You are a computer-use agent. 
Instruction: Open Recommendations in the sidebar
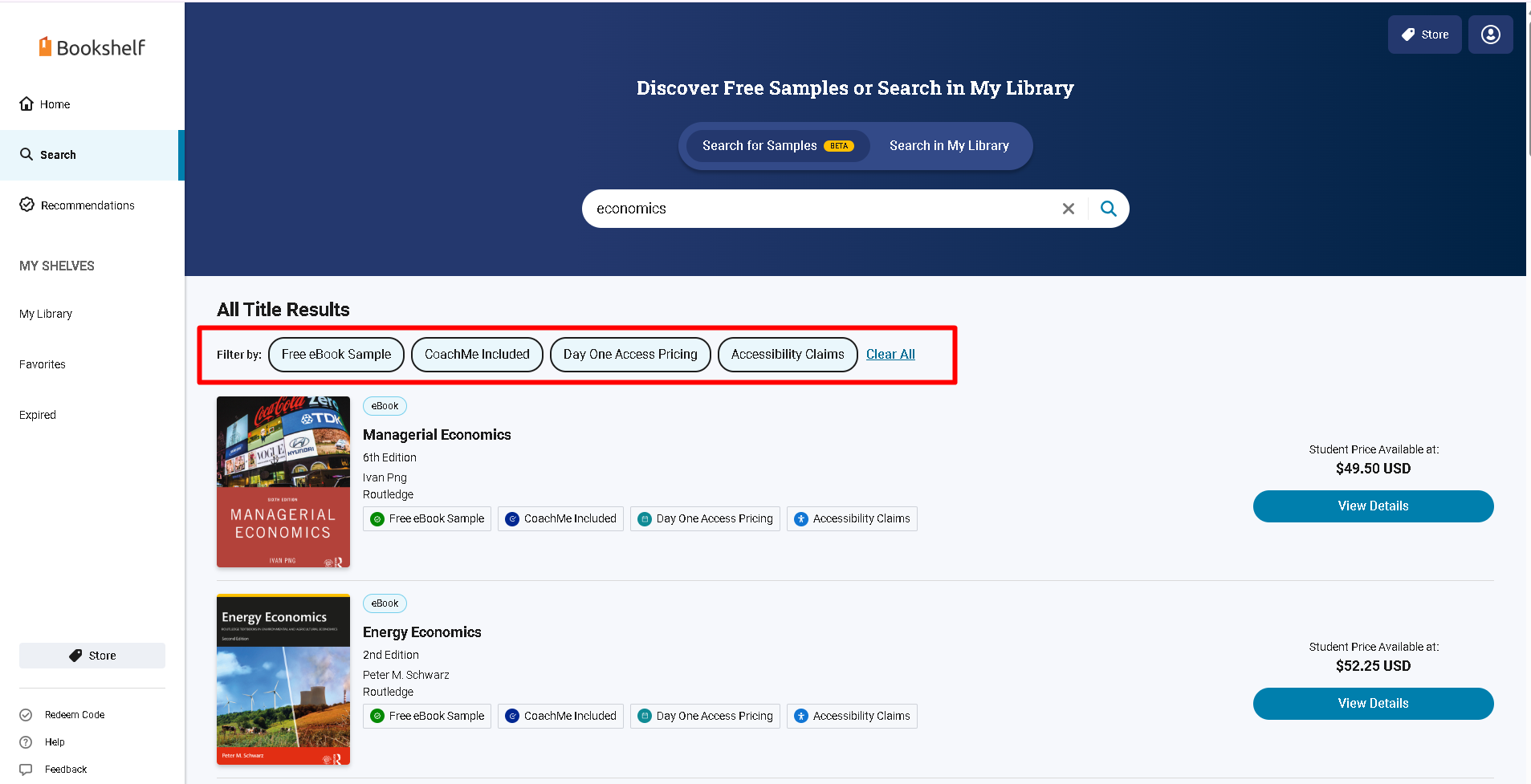87,205
